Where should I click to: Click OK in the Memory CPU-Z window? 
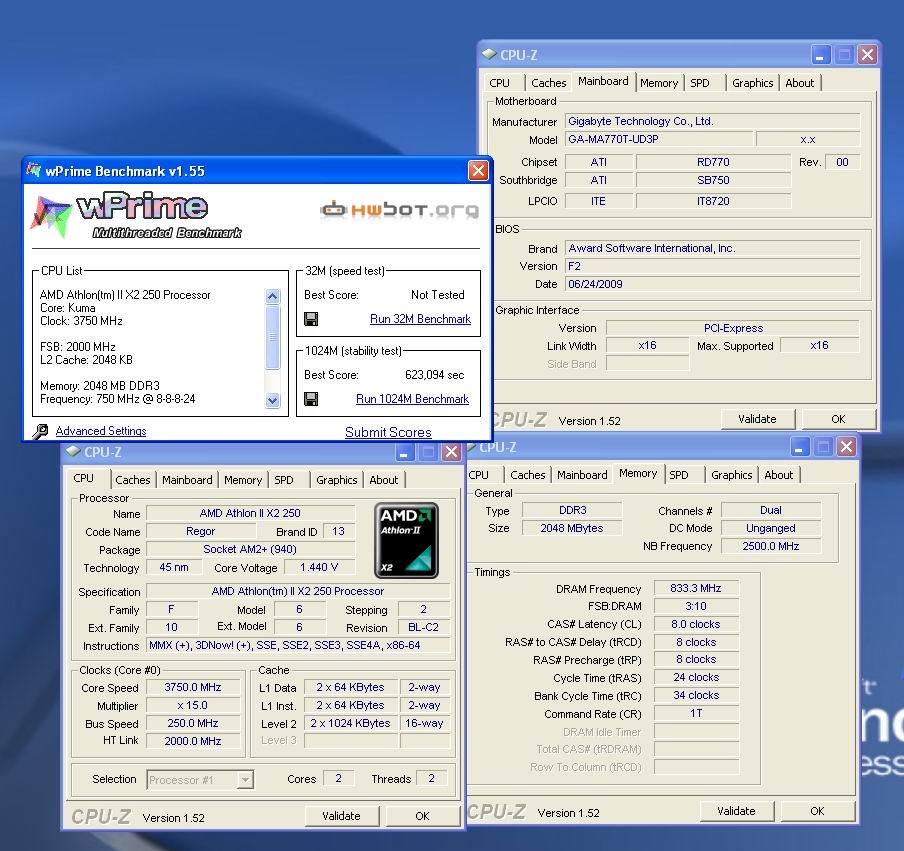818,811
